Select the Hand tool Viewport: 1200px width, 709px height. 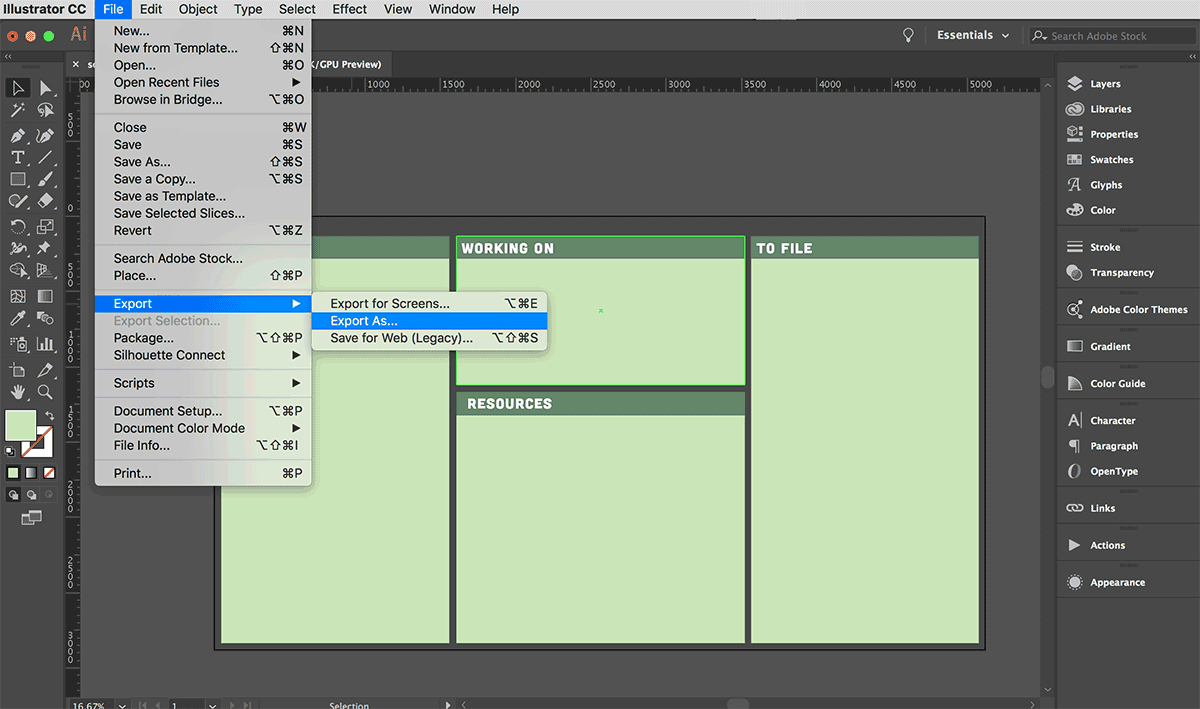point(18,392)
